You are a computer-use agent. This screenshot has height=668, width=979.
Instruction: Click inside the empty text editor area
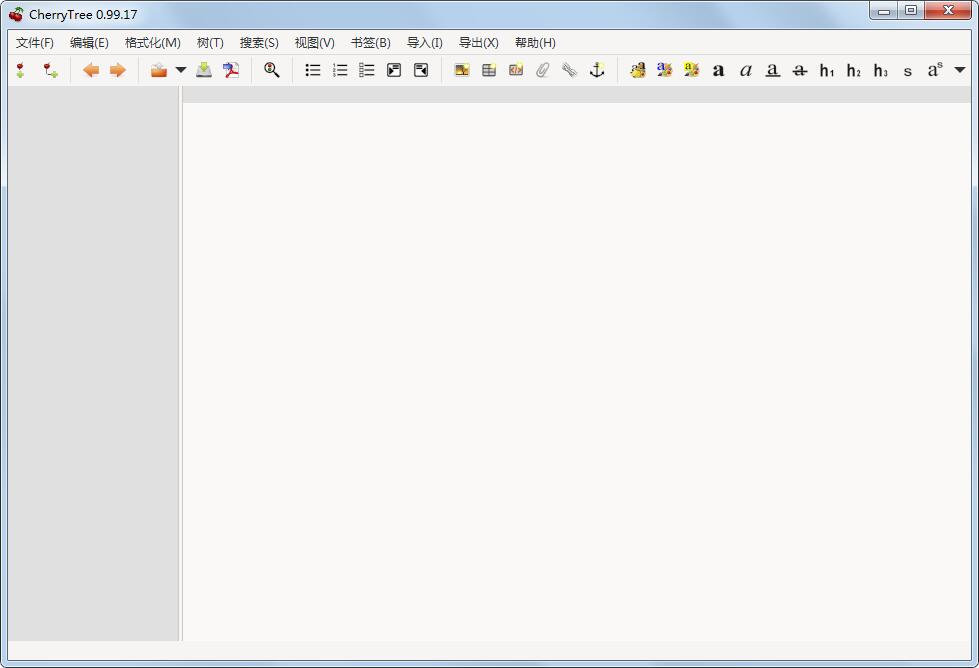[x=575, y=370]
